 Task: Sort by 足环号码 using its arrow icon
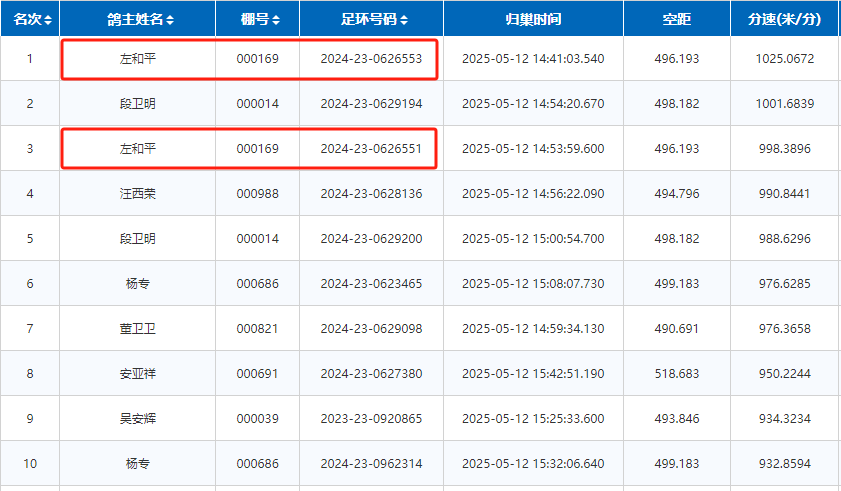point(403,20)
